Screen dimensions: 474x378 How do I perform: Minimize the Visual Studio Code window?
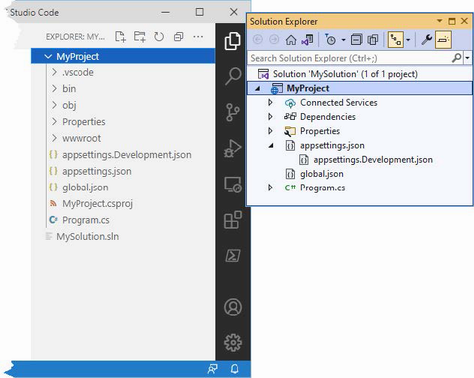[165, 12]
